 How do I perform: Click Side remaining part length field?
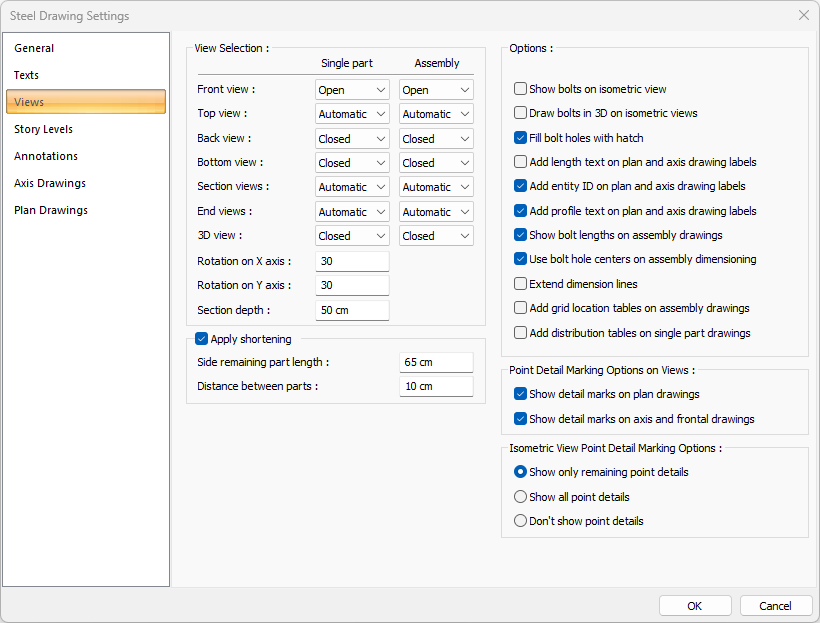click(x=435, y=362)
